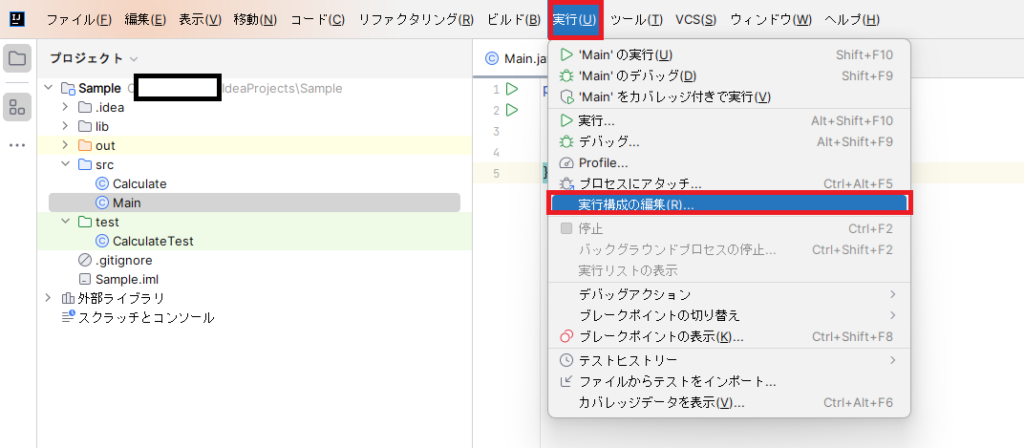This screenshot has width=1024, height=448.
Task: Open the 移動(N) menu
Action: (x=255, y=20)
